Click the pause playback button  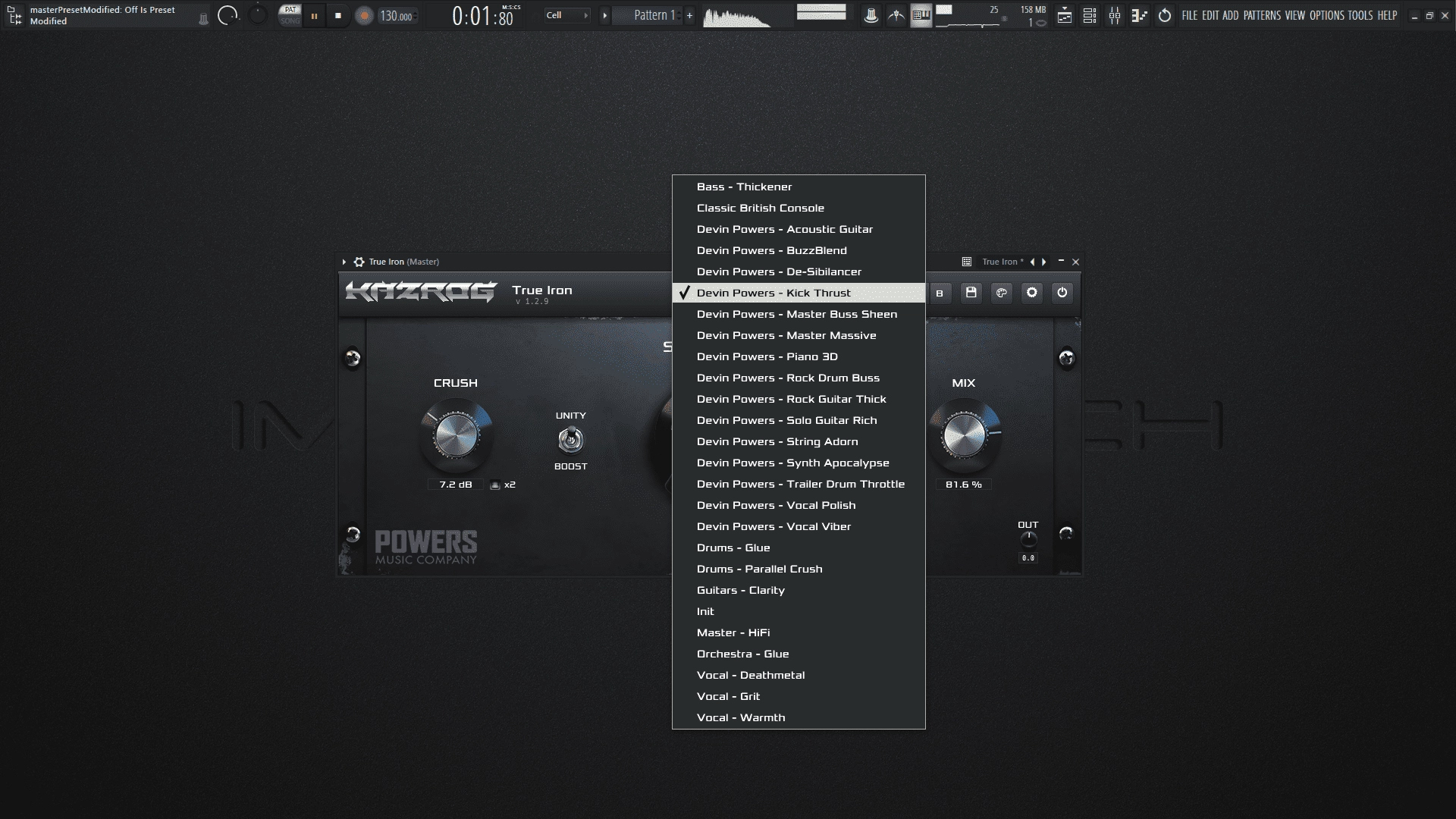[314, 15]
